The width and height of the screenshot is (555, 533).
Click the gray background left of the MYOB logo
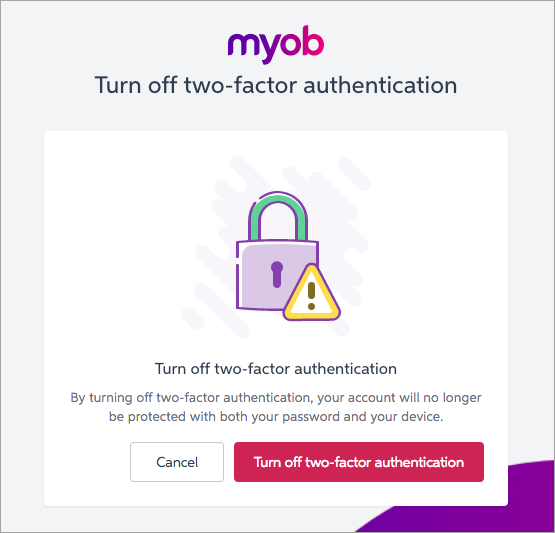point(113,44)
